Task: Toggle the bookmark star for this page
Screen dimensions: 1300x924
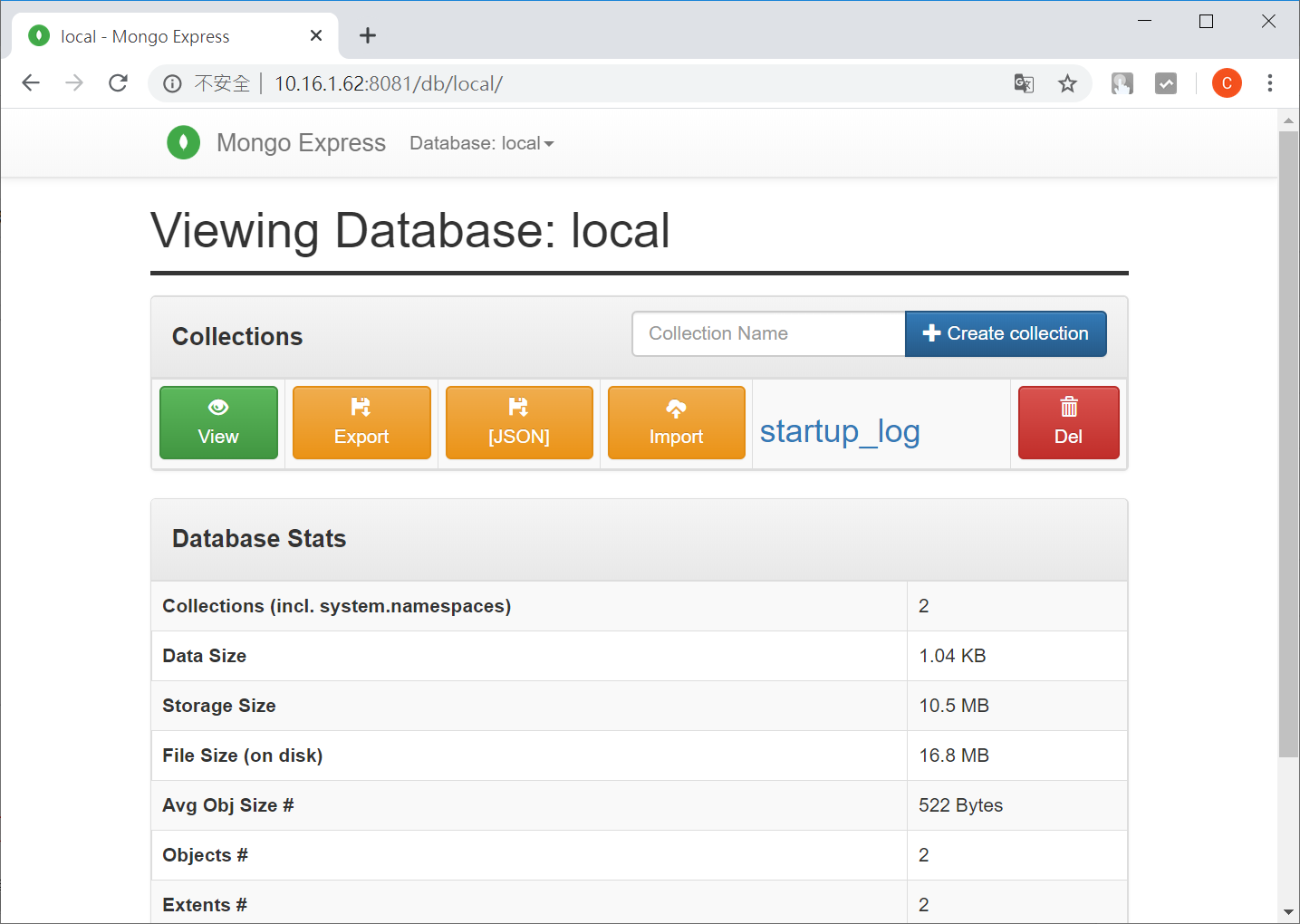Action: coord(1068,82)
